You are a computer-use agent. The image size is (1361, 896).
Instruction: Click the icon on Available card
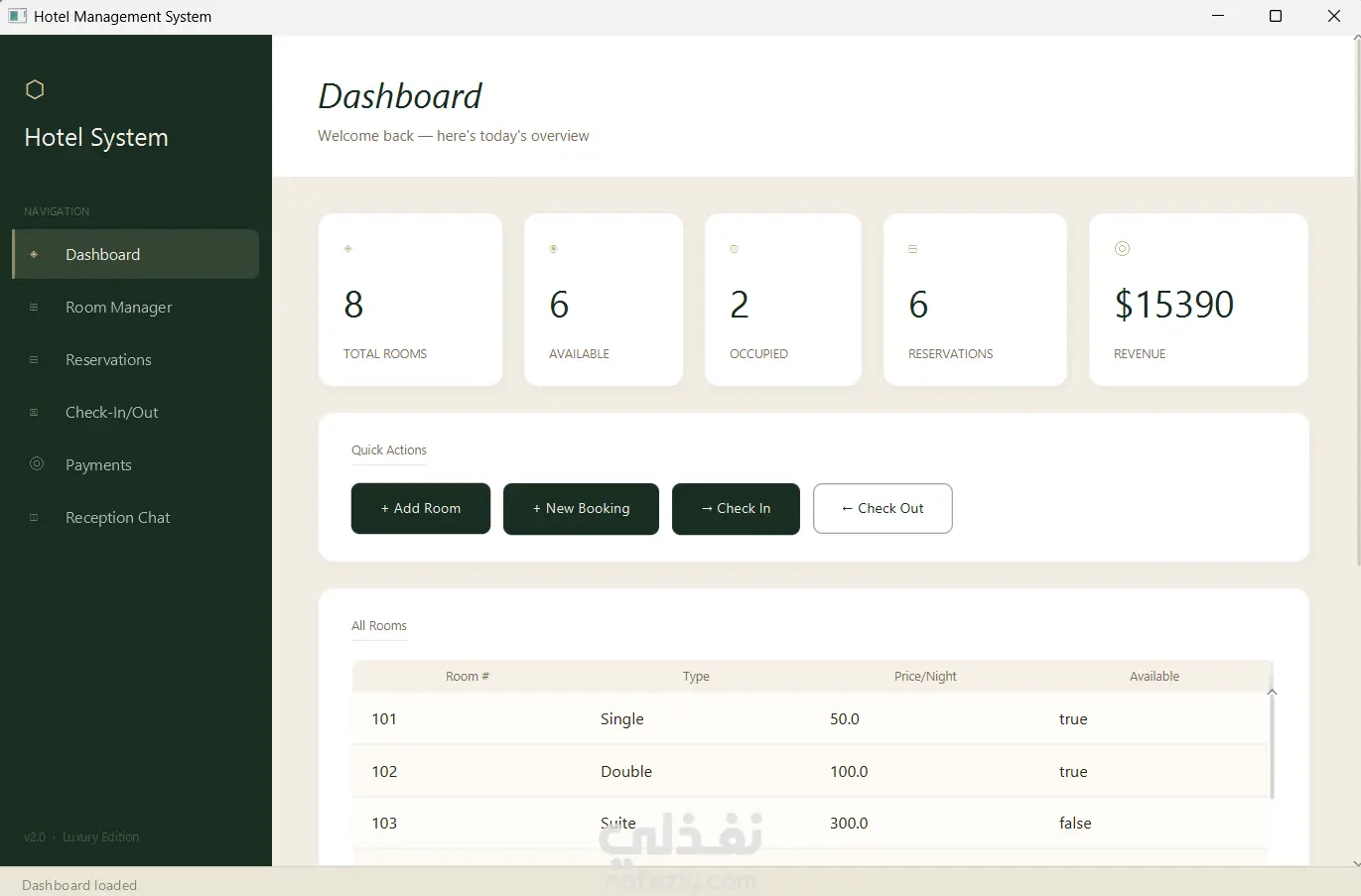[x=553, y=248]
